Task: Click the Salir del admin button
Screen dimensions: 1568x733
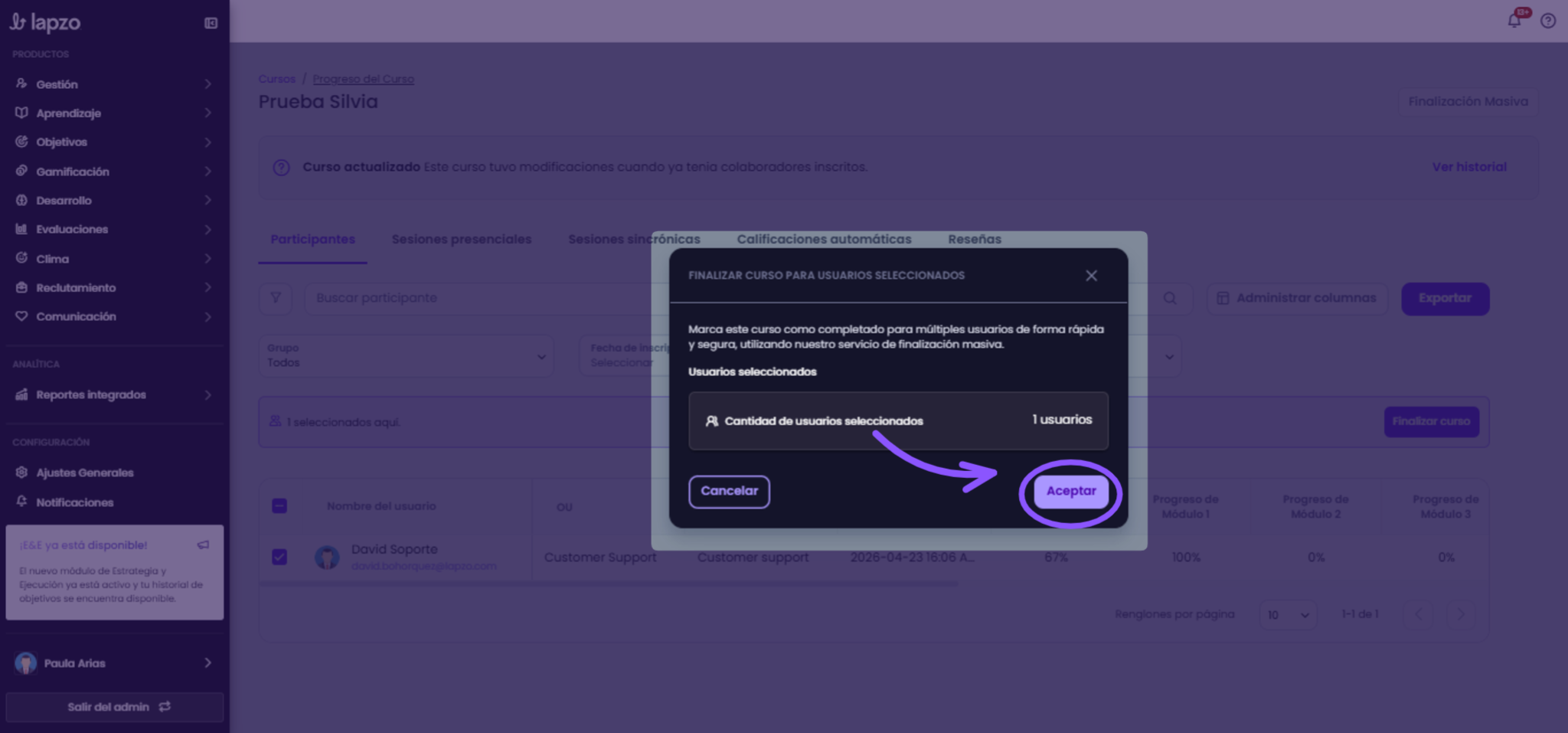Action: [115, 707]
